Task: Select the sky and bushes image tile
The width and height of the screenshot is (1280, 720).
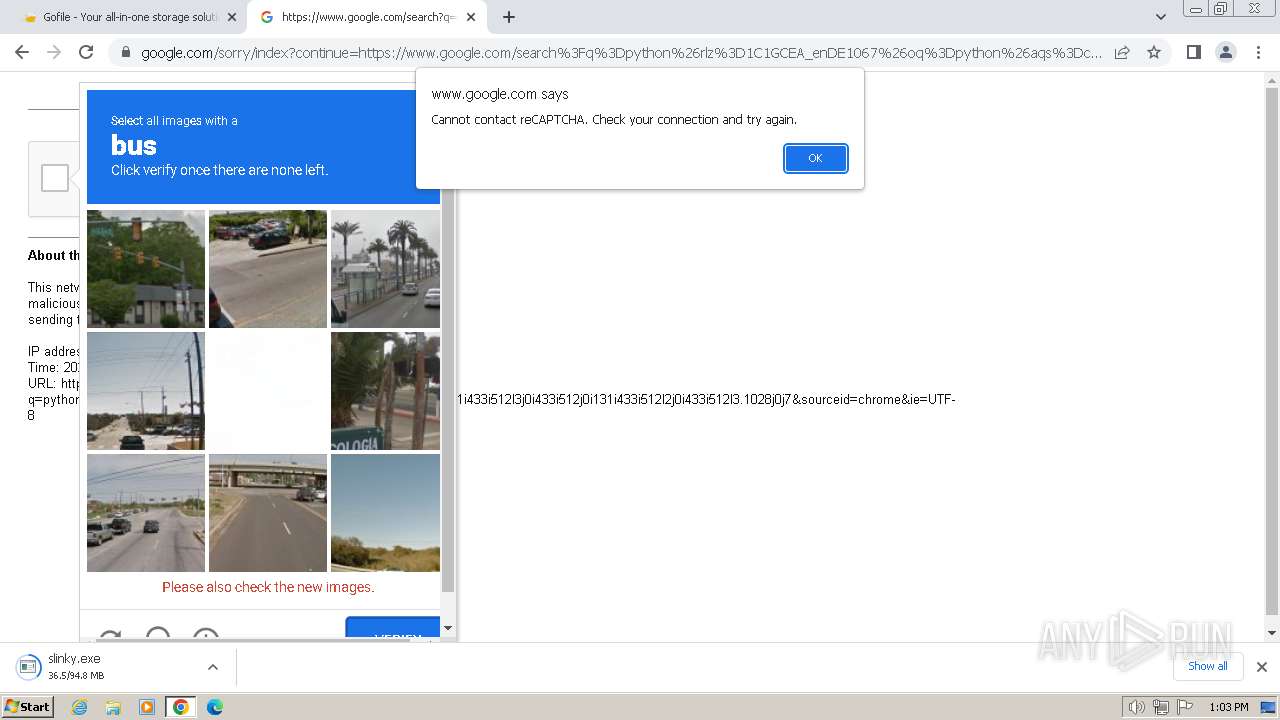Action: tap(385, 513)
